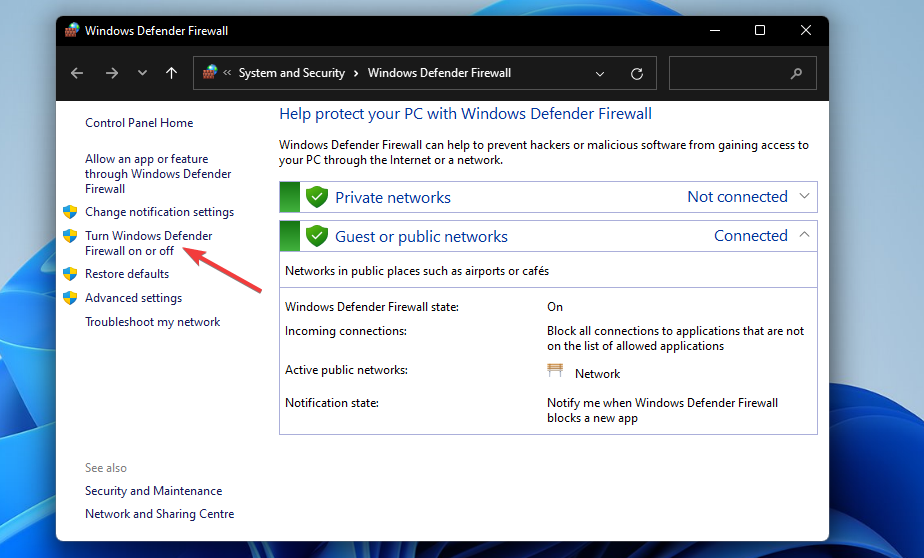Open Network and Sharing Centre link

[159, 514]
